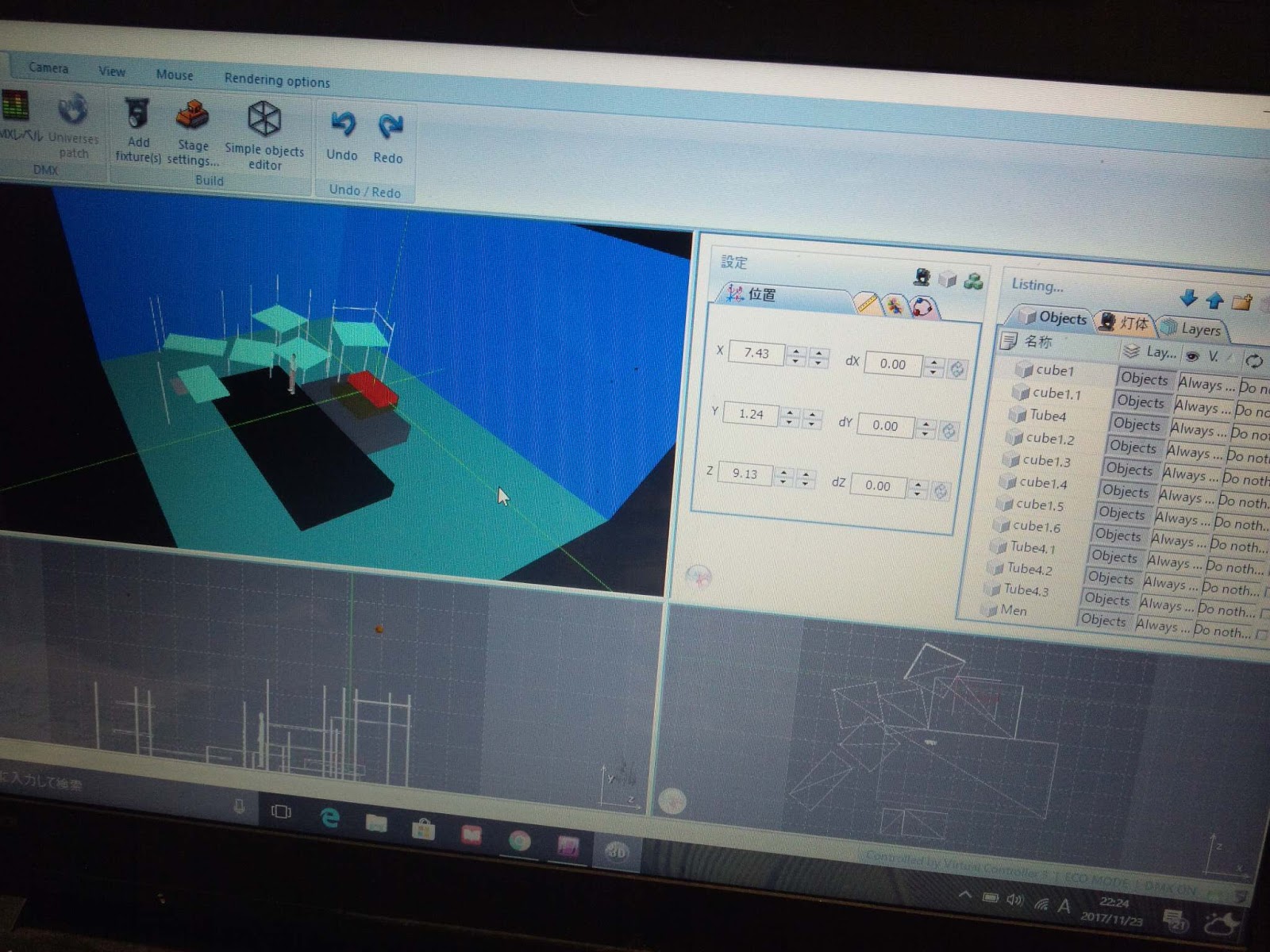Move the selected item up in the Listing

pos(1214,300)
